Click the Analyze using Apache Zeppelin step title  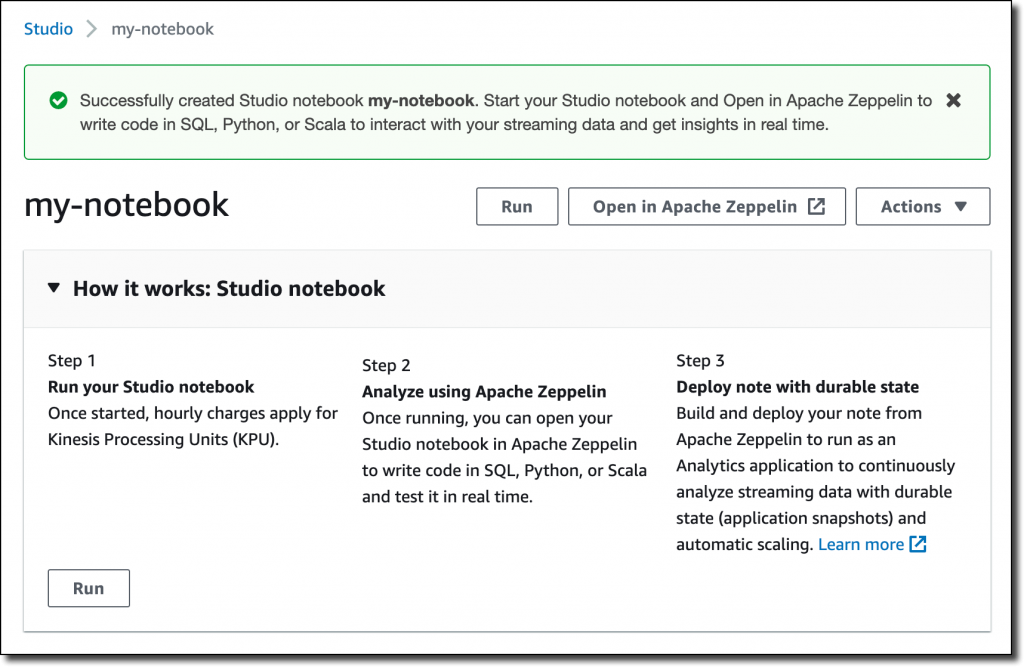click(484, 391)
